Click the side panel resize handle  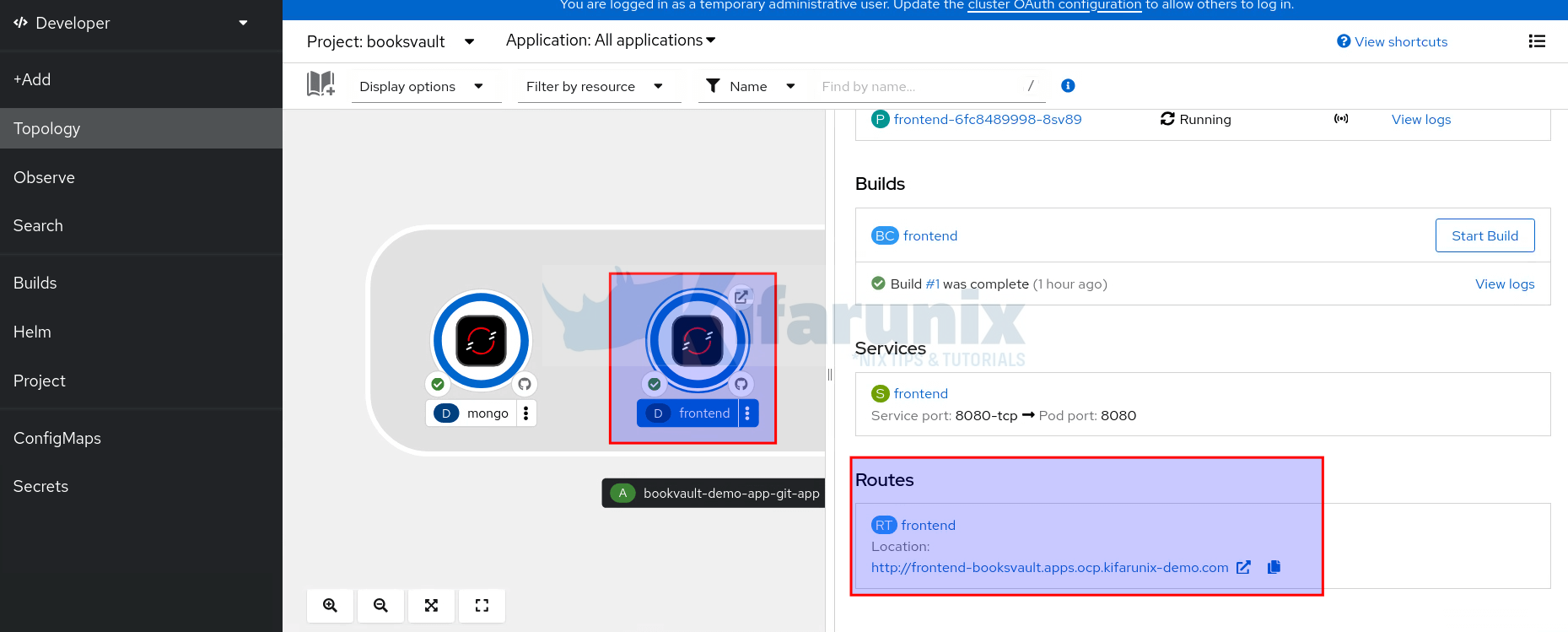point(830,374)
